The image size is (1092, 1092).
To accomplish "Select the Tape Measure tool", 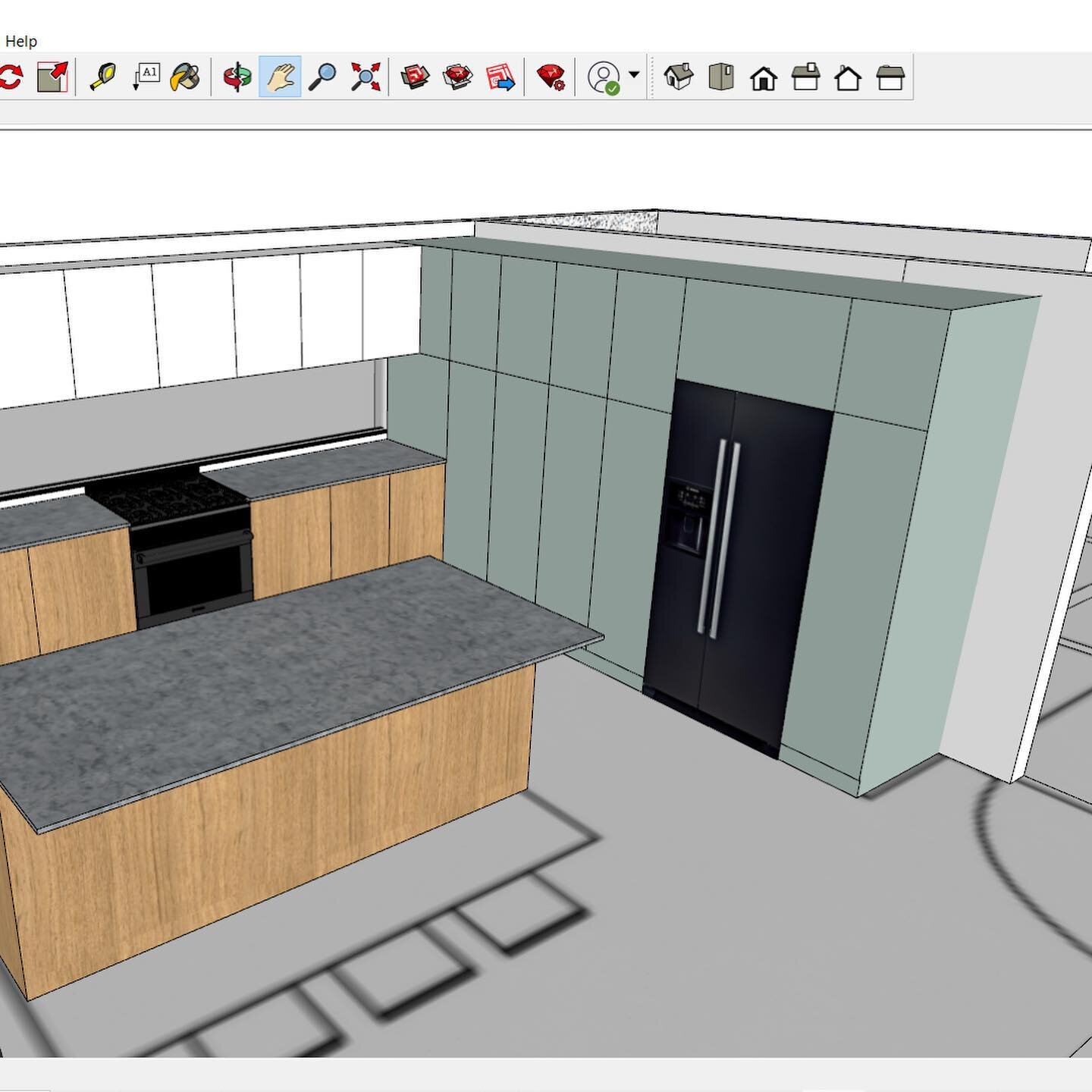I will tap(103, 77).
